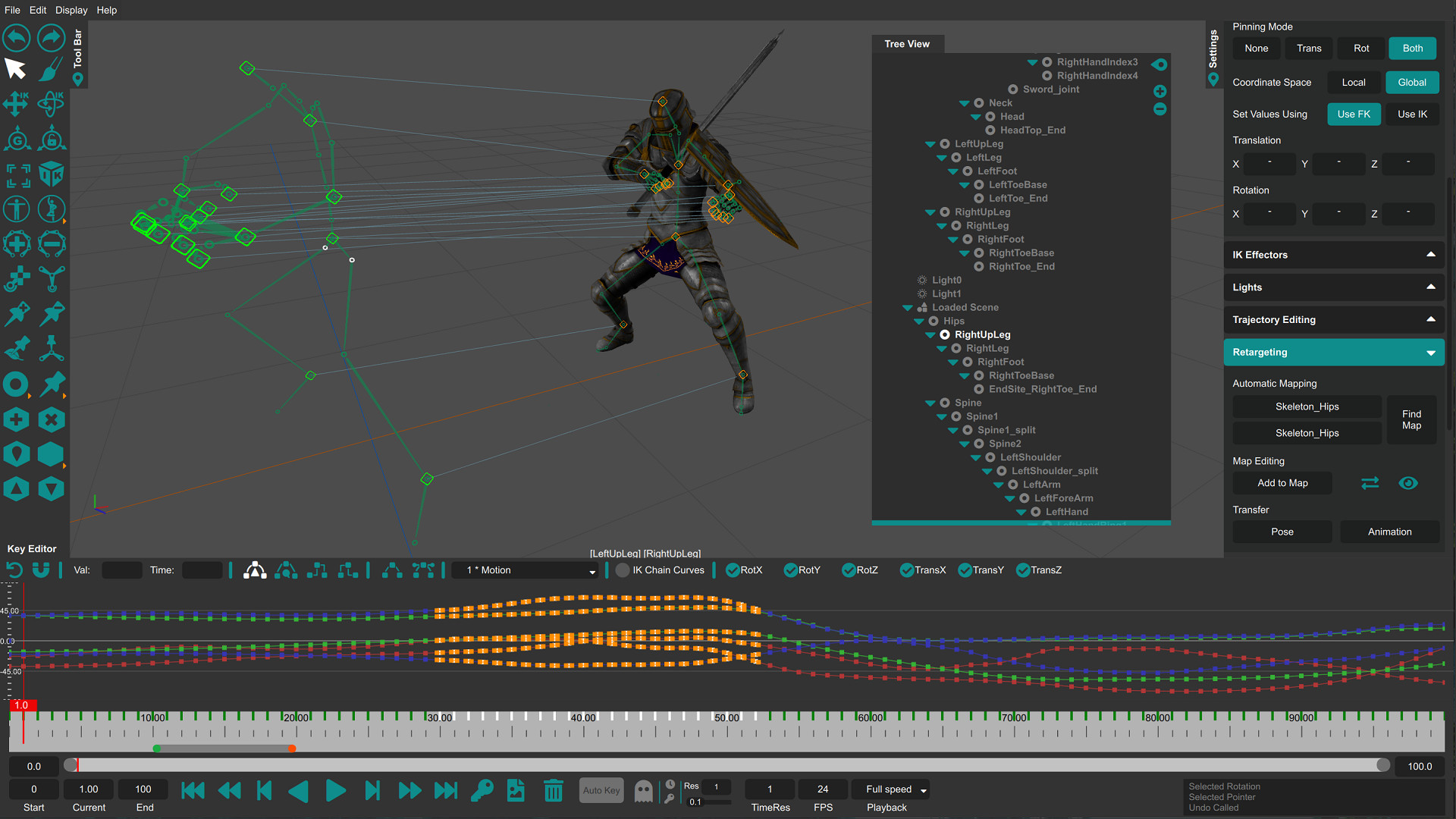Viewport: 1456px width, 819px height.
Task: Click the keyframe key icon below the timeline
Action: (482, 790)
